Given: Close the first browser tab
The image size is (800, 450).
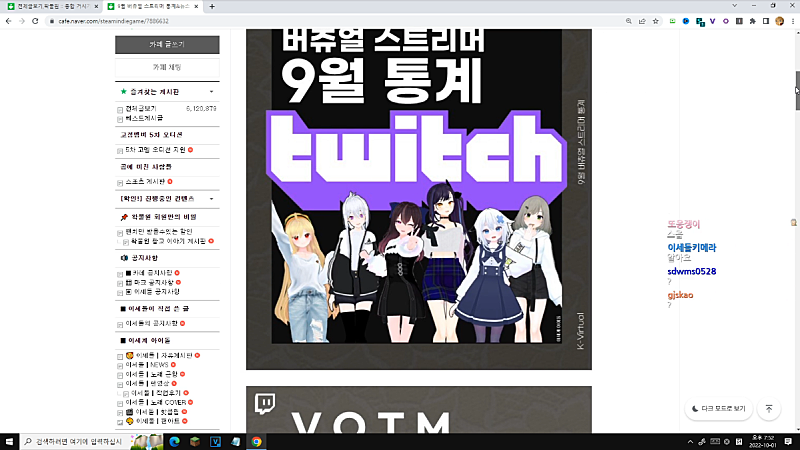Looking at the screenshot, I should pyautogui.click(x=96, y=6).
